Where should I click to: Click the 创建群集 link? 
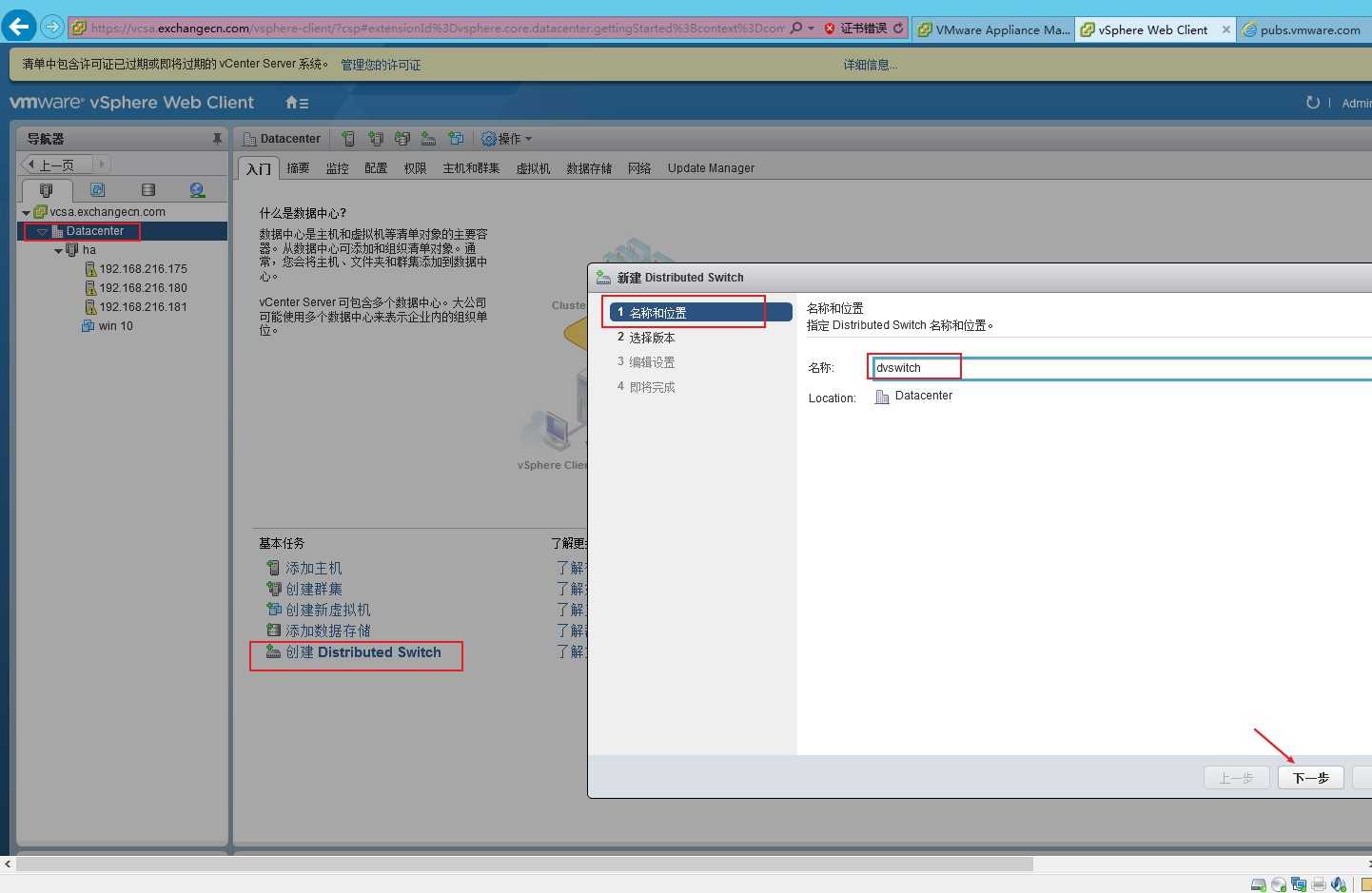pos(314,589)
